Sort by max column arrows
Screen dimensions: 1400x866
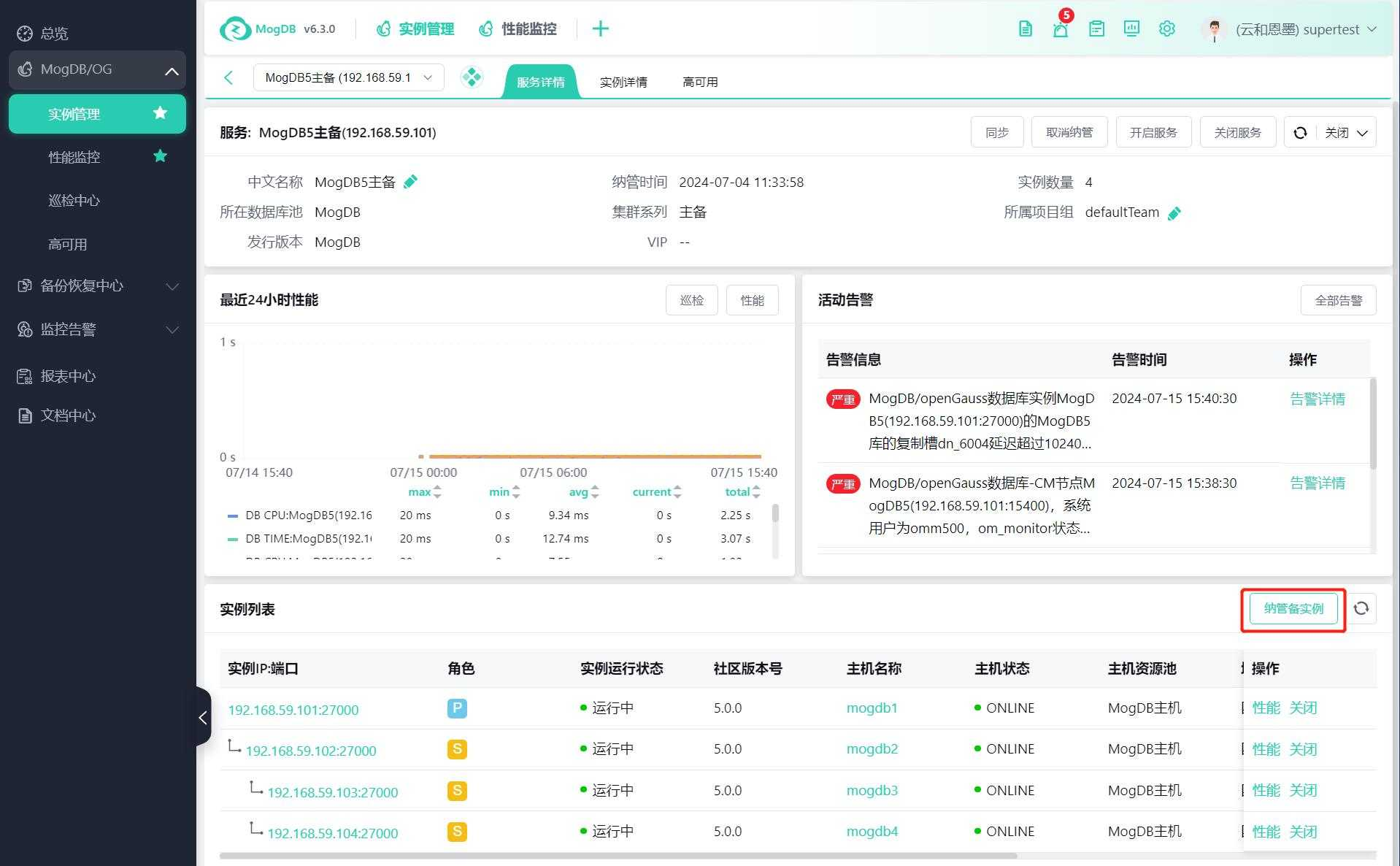tap(436, 492)
